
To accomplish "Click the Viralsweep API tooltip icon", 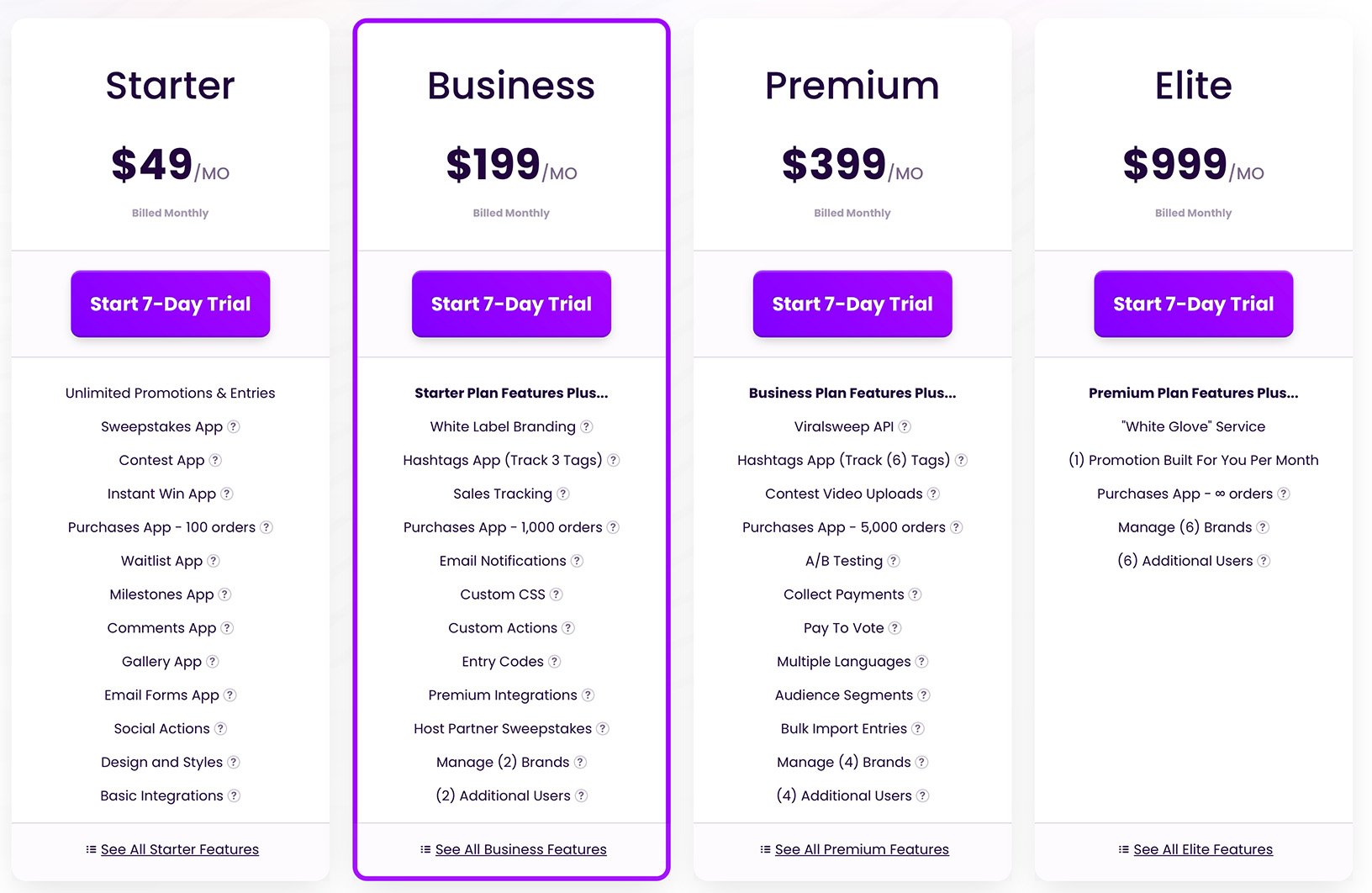I will (905, 426).
